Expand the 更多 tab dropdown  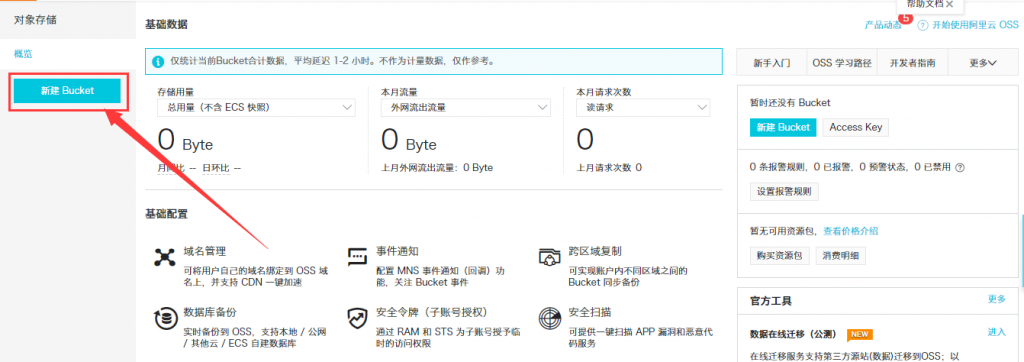tap(983, 63)
